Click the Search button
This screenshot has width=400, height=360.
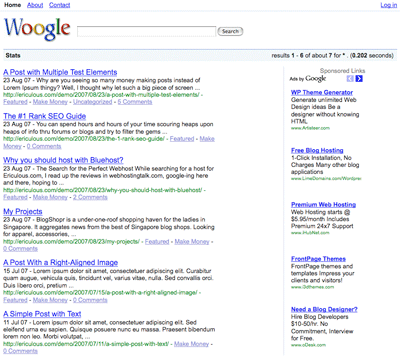[x=230, y=31]
